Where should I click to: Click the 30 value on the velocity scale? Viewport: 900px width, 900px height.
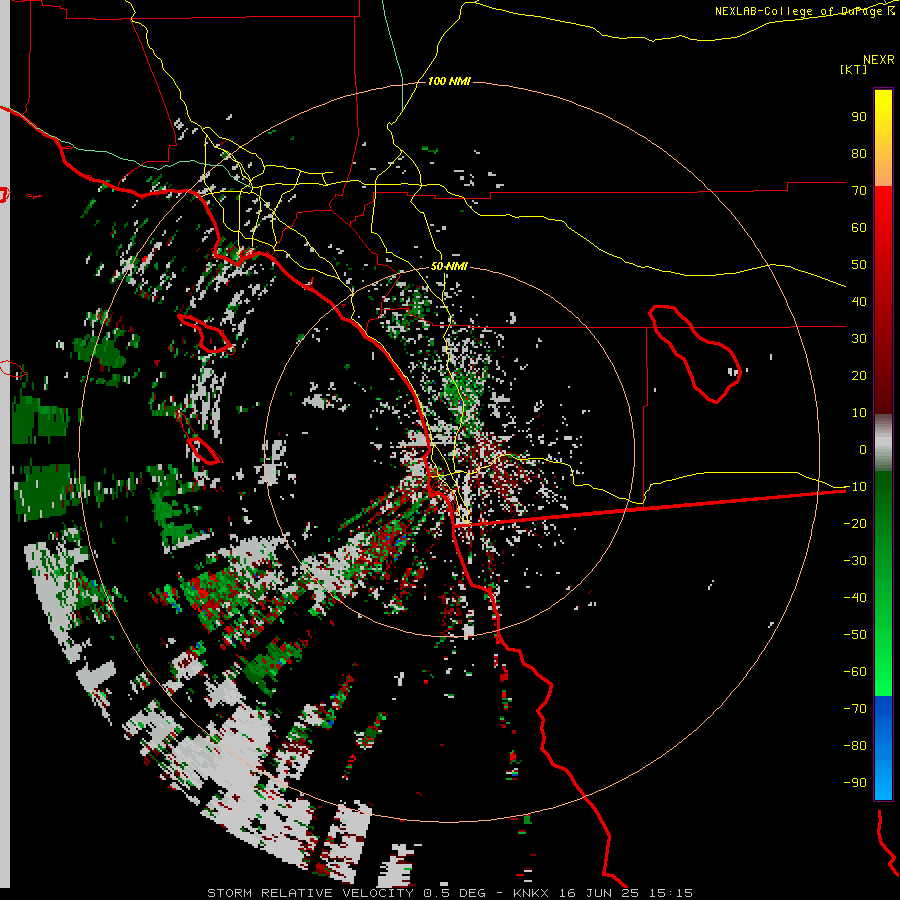click(x=859, y=339)
